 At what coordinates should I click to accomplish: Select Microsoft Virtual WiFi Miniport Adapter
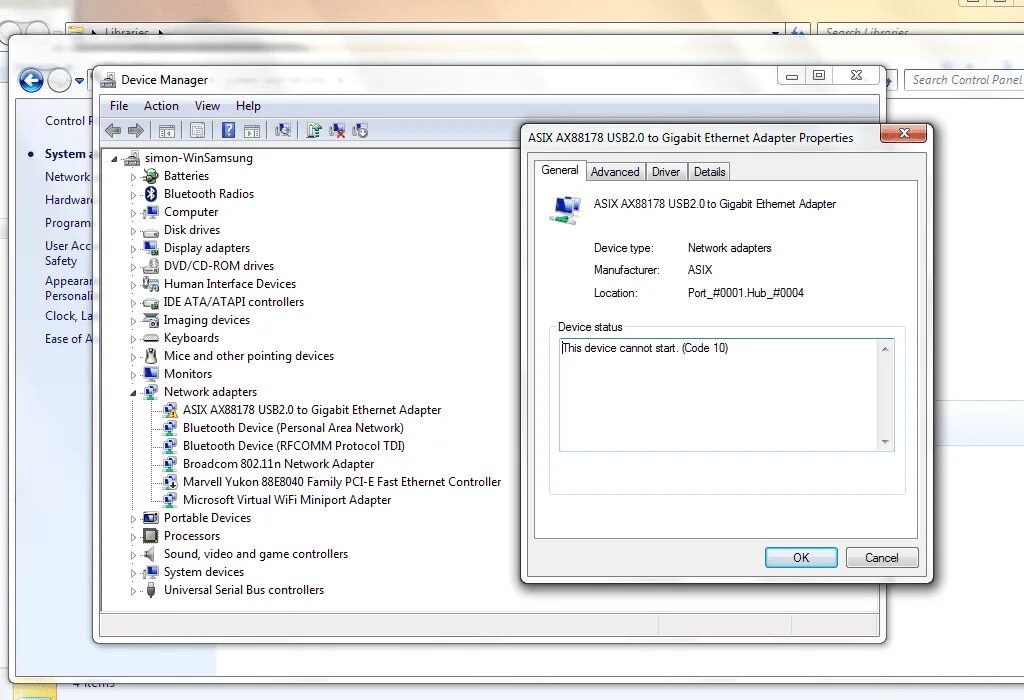(x=287, y=500)
